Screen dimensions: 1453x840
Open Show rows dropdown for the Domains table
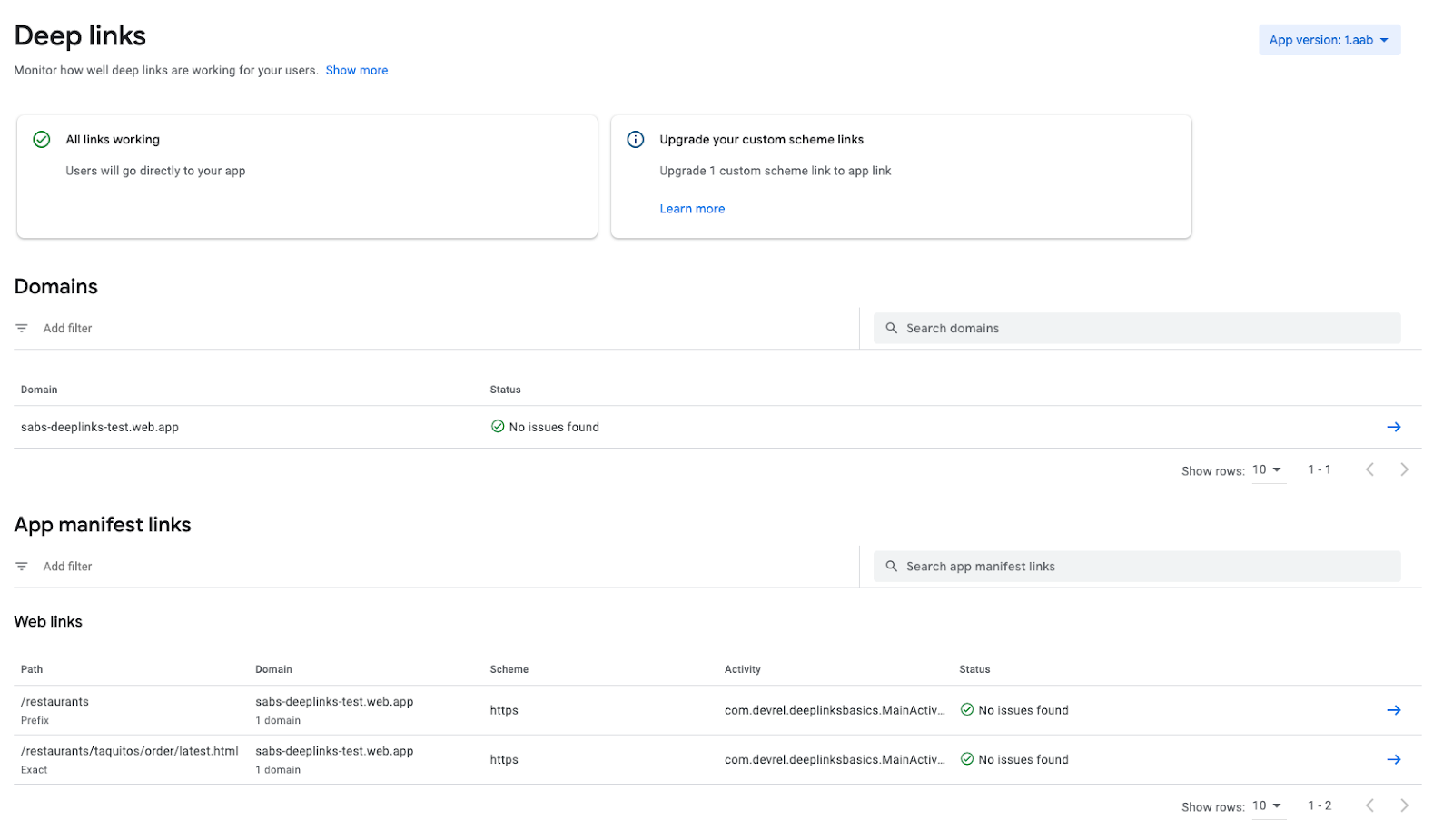point(1268,469)
